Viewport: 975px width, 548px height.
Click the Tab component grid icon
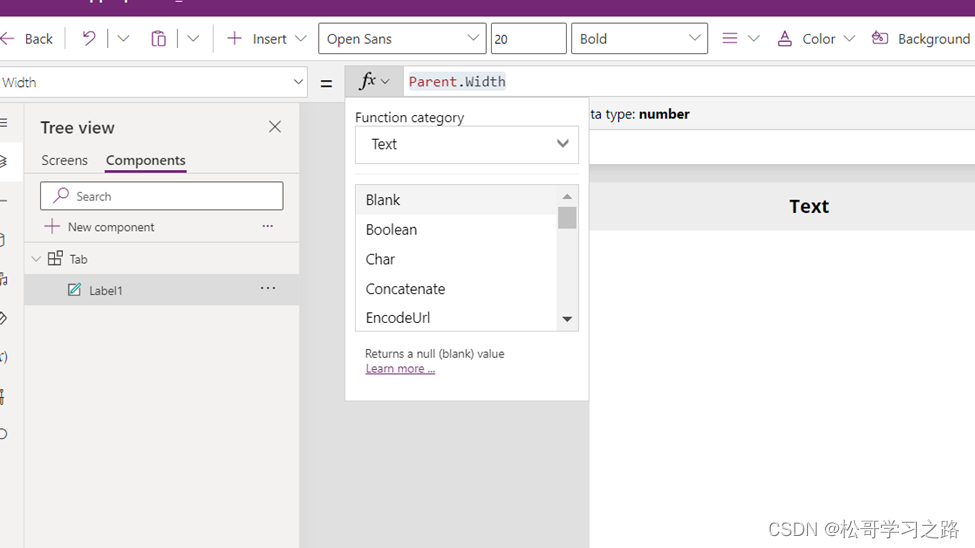point(55,258)
